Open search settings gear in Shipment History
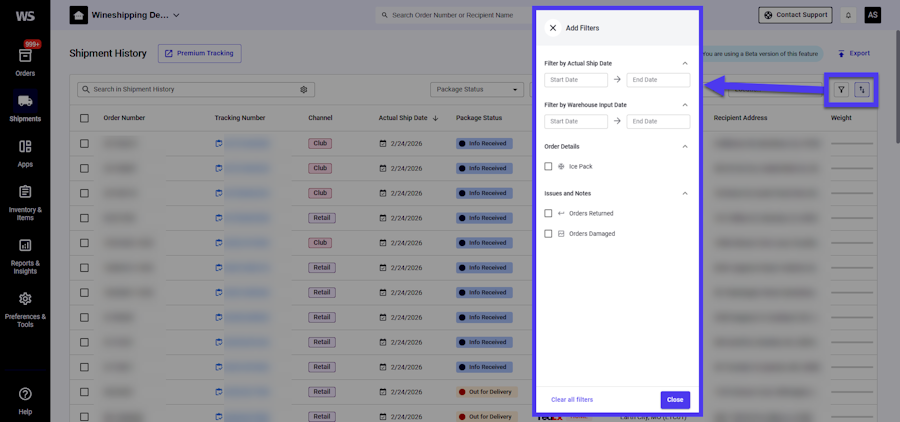900x422 pixels. click(304, 90)
